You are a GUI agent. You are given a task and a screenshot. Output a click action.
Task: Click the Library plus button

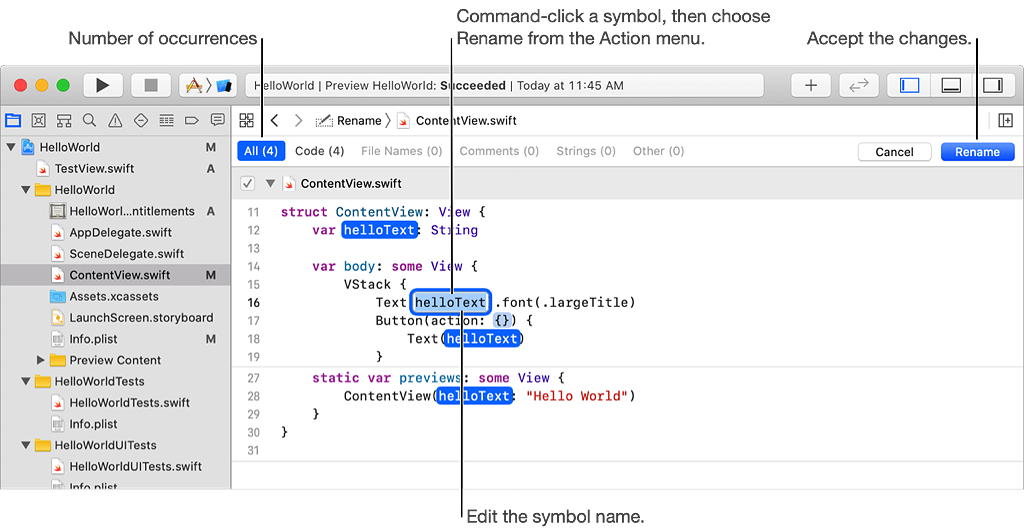[x=810, y=86]
